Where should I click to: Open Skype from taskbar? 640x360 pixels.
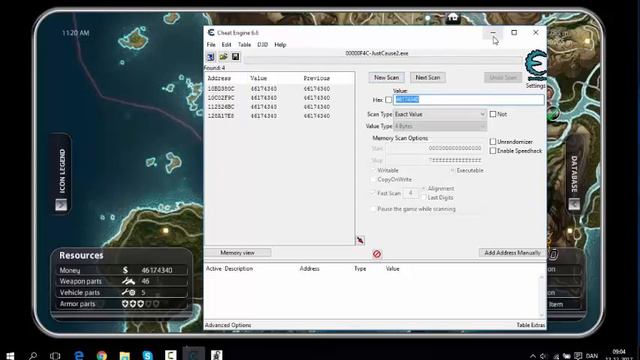pos(147,356)
